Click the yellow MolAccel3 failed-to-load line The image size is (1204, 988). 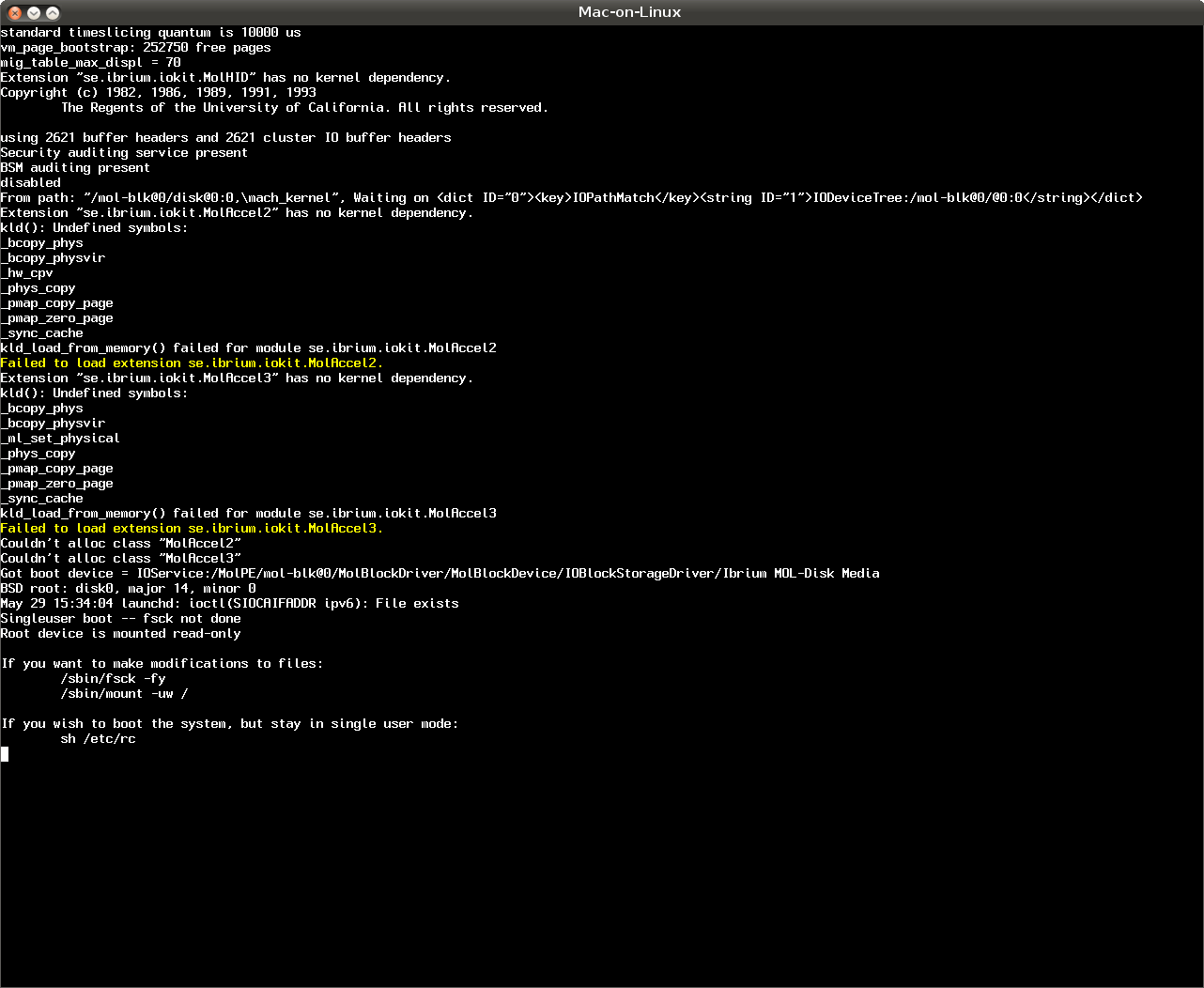pyautogui.click(x=192, y=529)
